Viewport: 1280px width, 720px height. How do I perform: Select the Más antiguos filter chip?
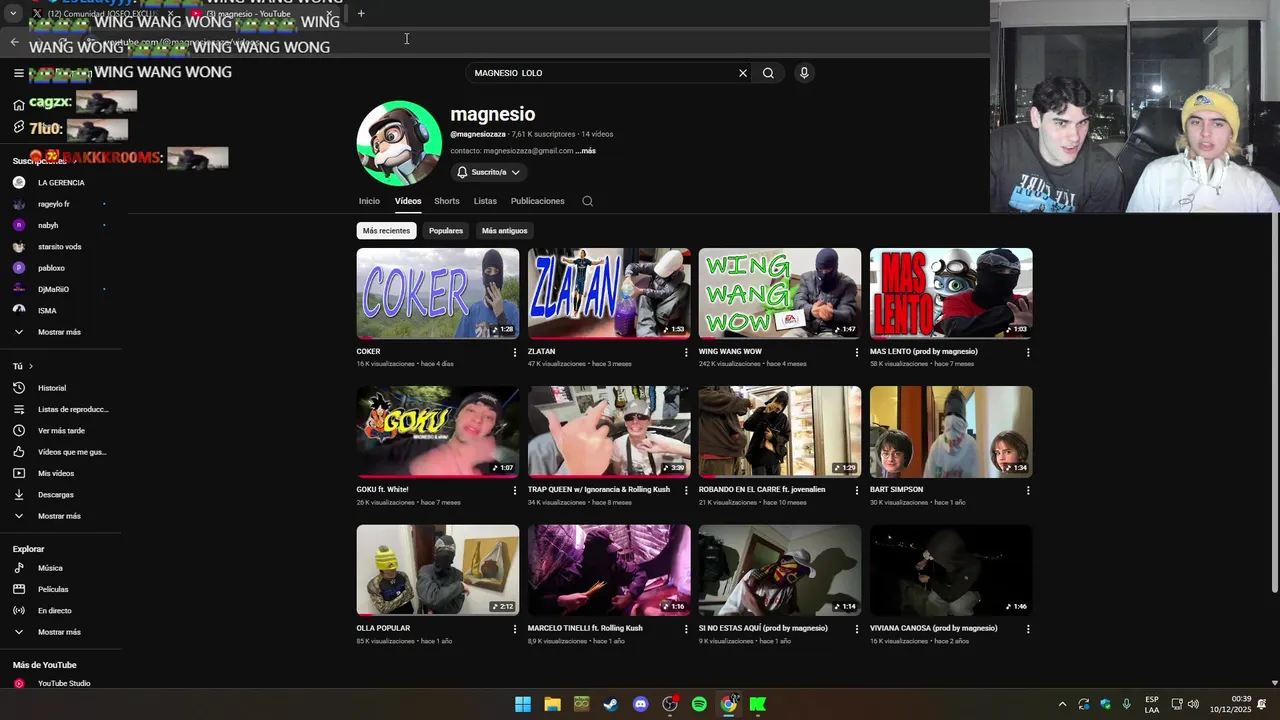point(504,231)
